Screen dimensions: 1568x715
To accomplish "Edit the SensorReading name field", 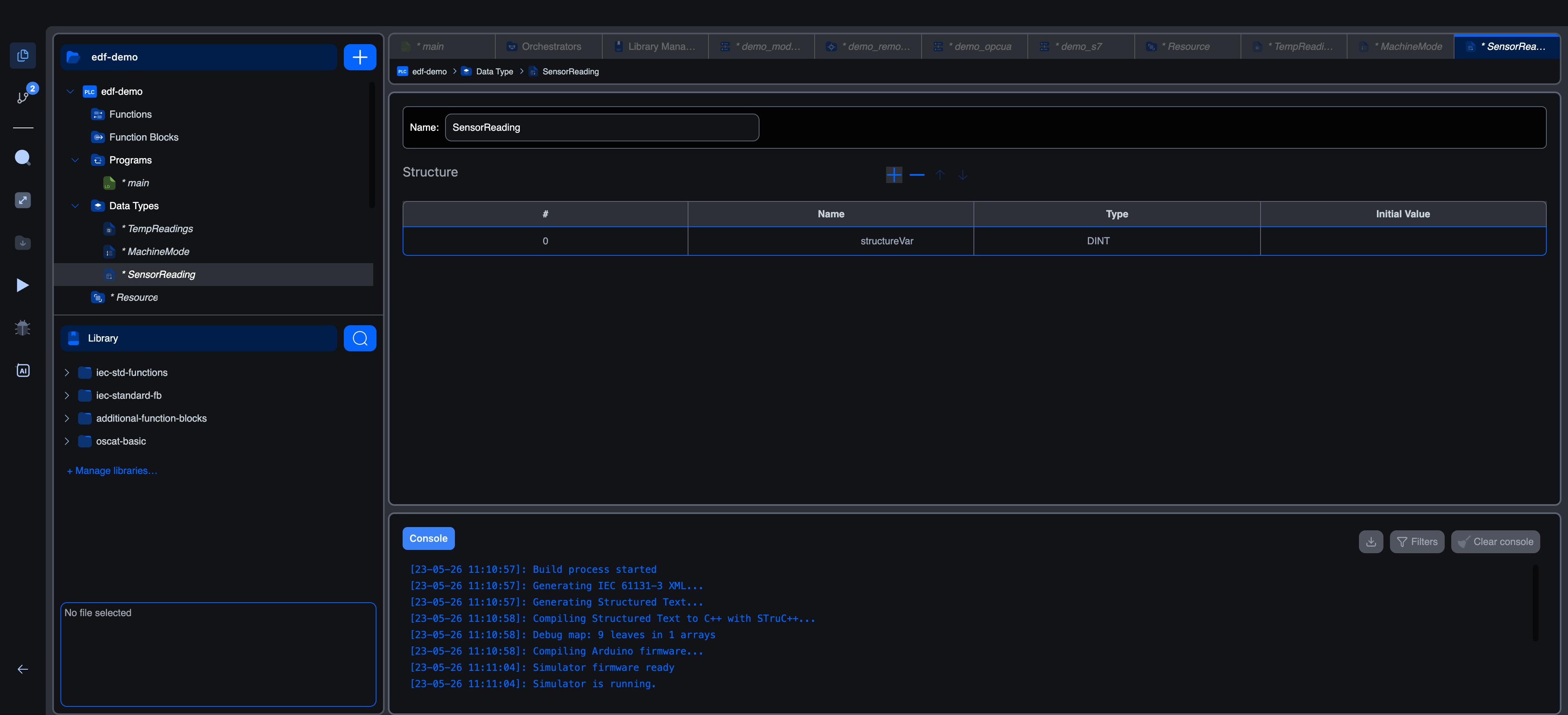I will [x=602, y=127].
